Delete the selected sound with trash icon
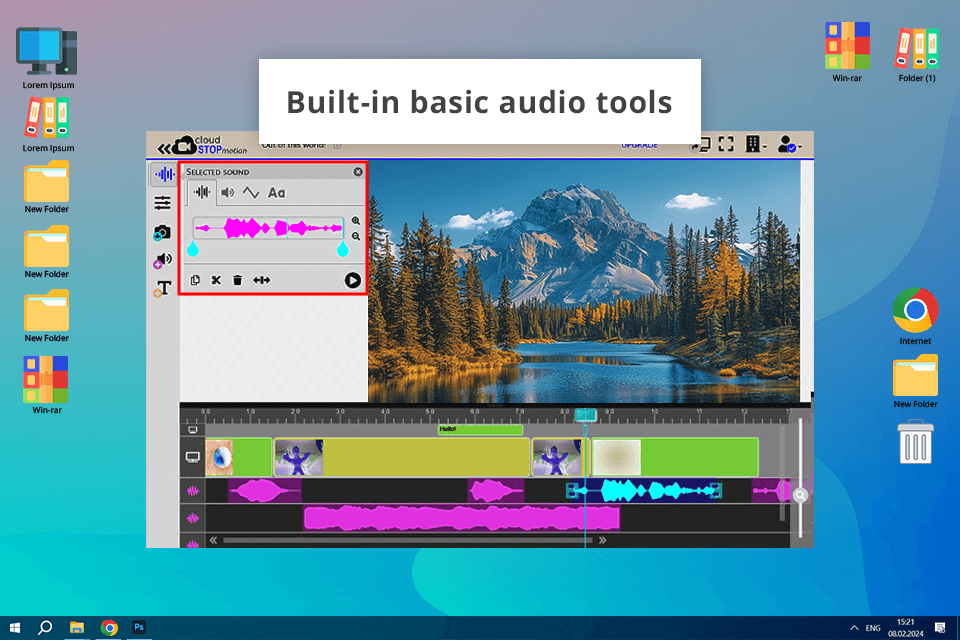Viewport: 960px width, 640px height. point(238,280)
